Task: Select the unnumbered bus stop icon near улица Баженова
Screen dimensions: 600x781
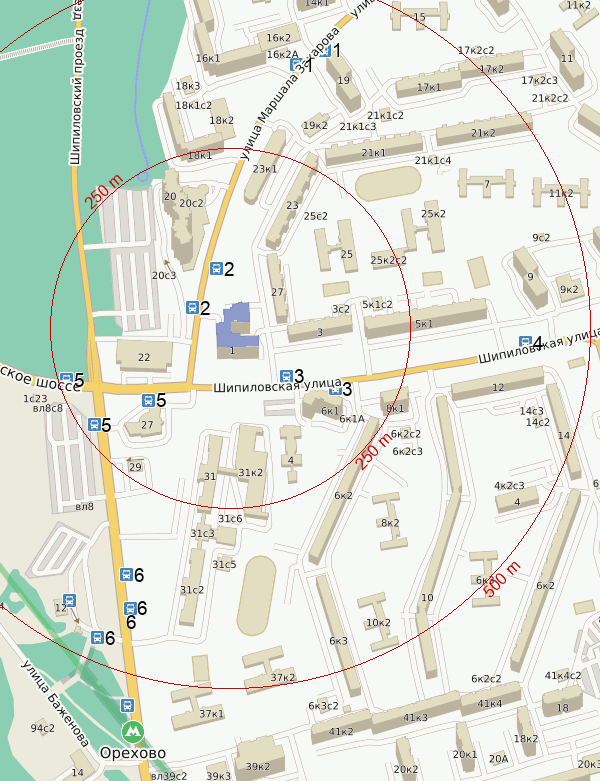Action: [x=68, y=594]
